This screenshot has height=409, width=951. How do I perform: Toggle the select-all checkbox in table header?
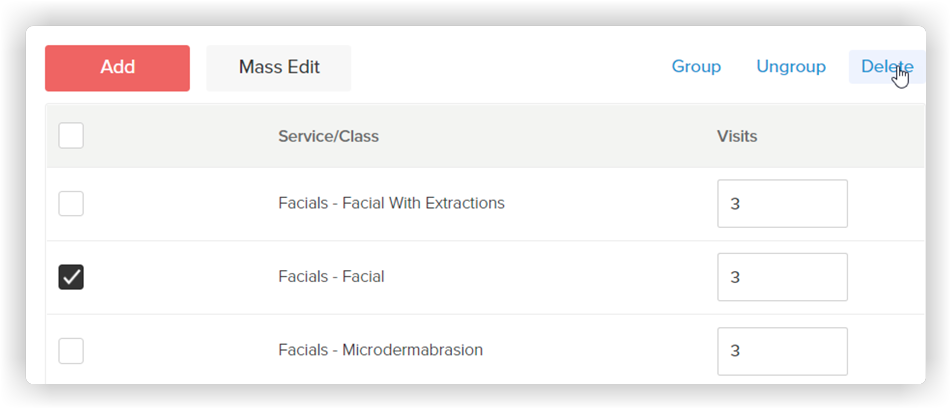click(x=71, y=136)
